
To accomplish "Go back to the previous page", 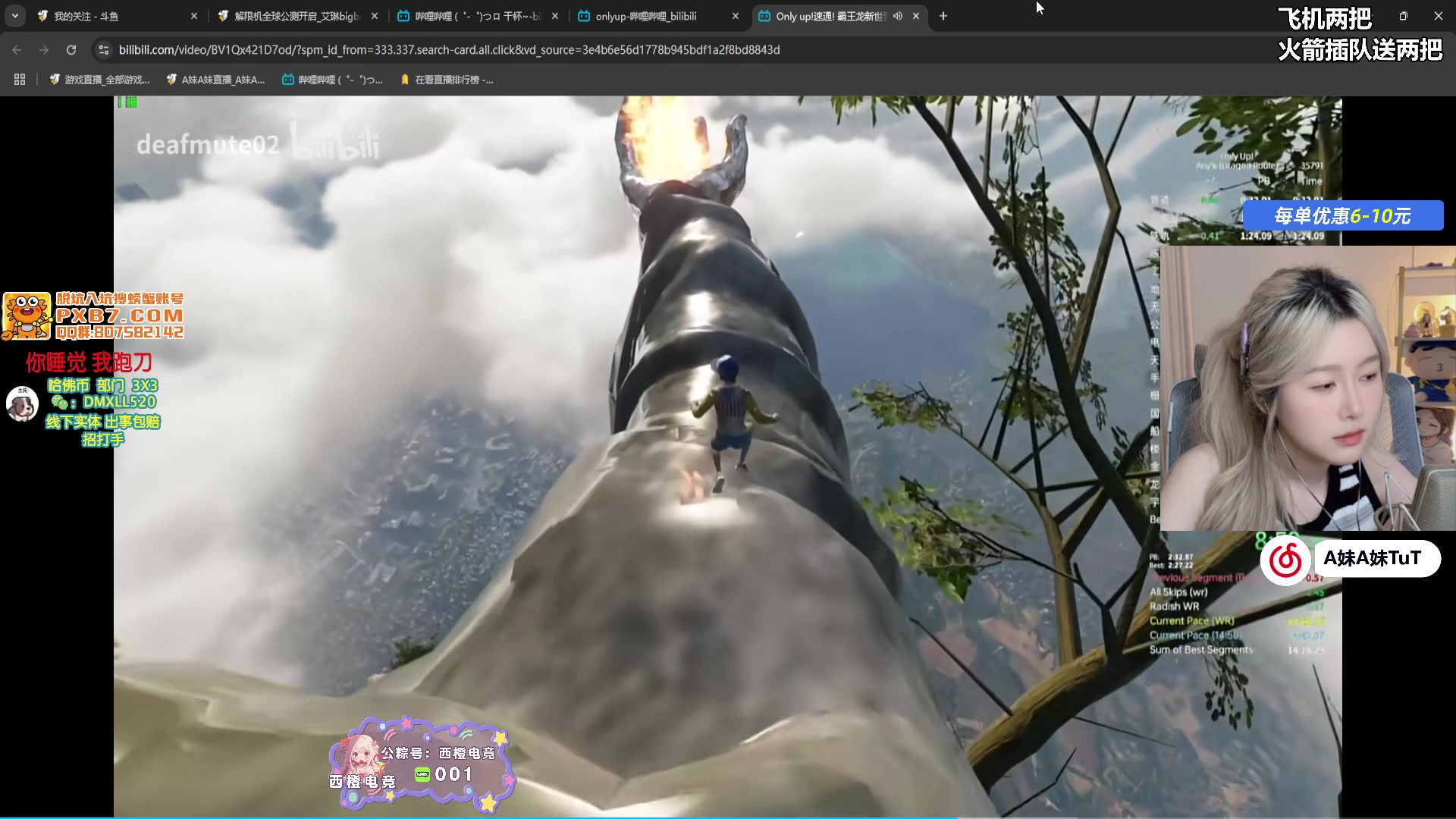I will [17, 50].
